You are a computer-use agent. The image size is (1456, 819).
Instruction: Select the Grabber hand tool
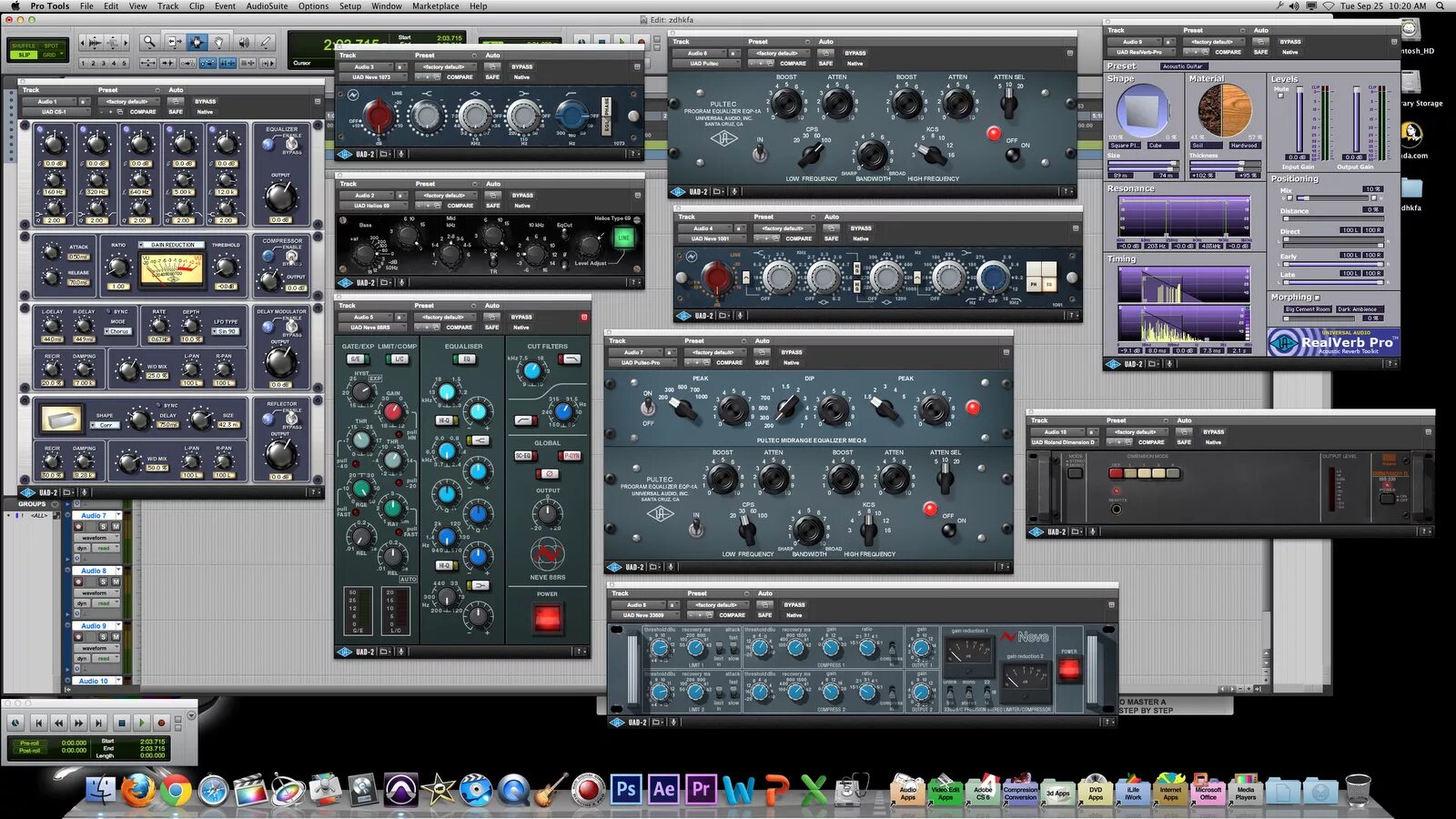[219, 41]
